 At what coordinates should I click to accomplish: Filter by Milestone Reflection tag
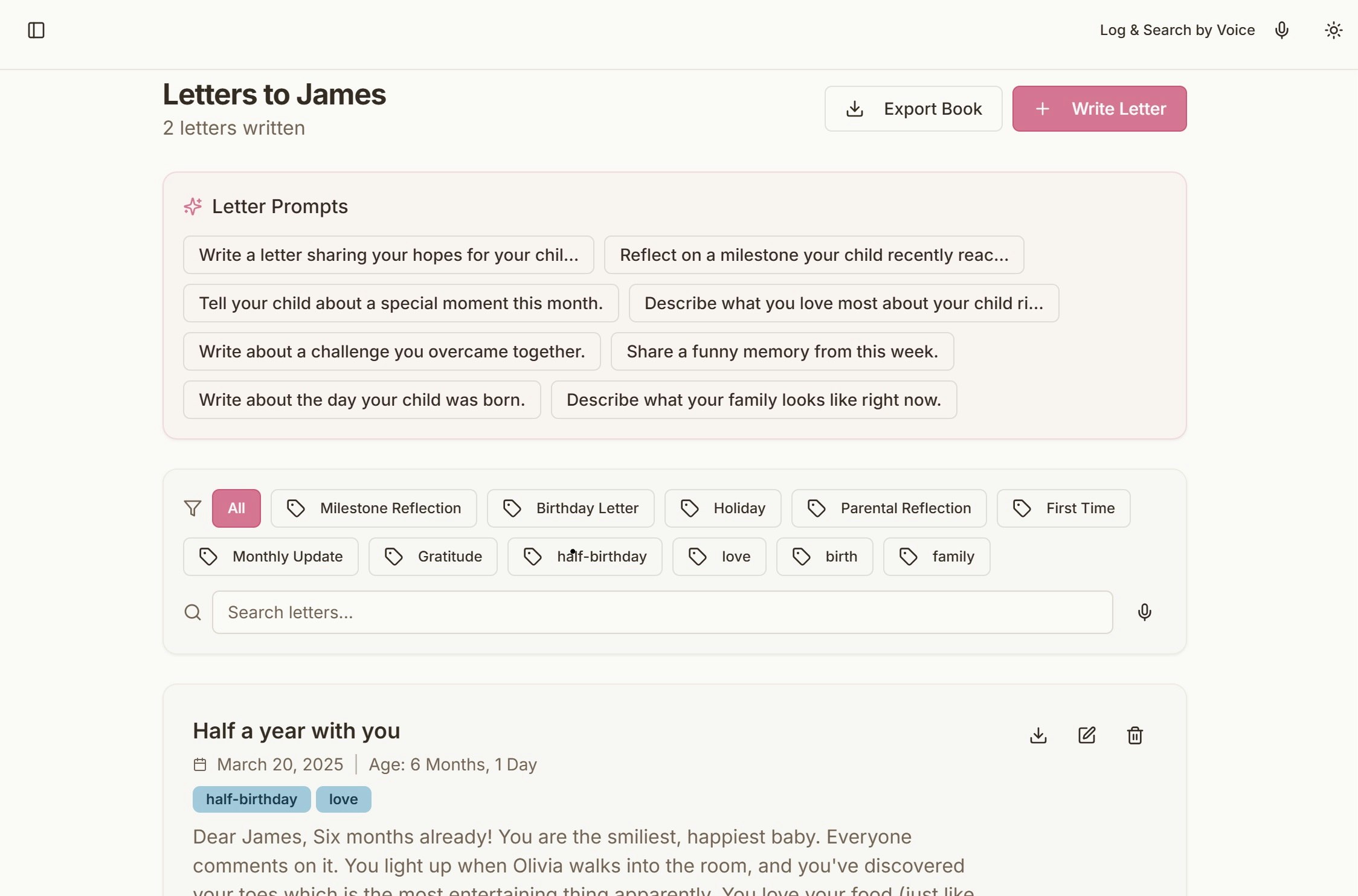coord(374,508)
